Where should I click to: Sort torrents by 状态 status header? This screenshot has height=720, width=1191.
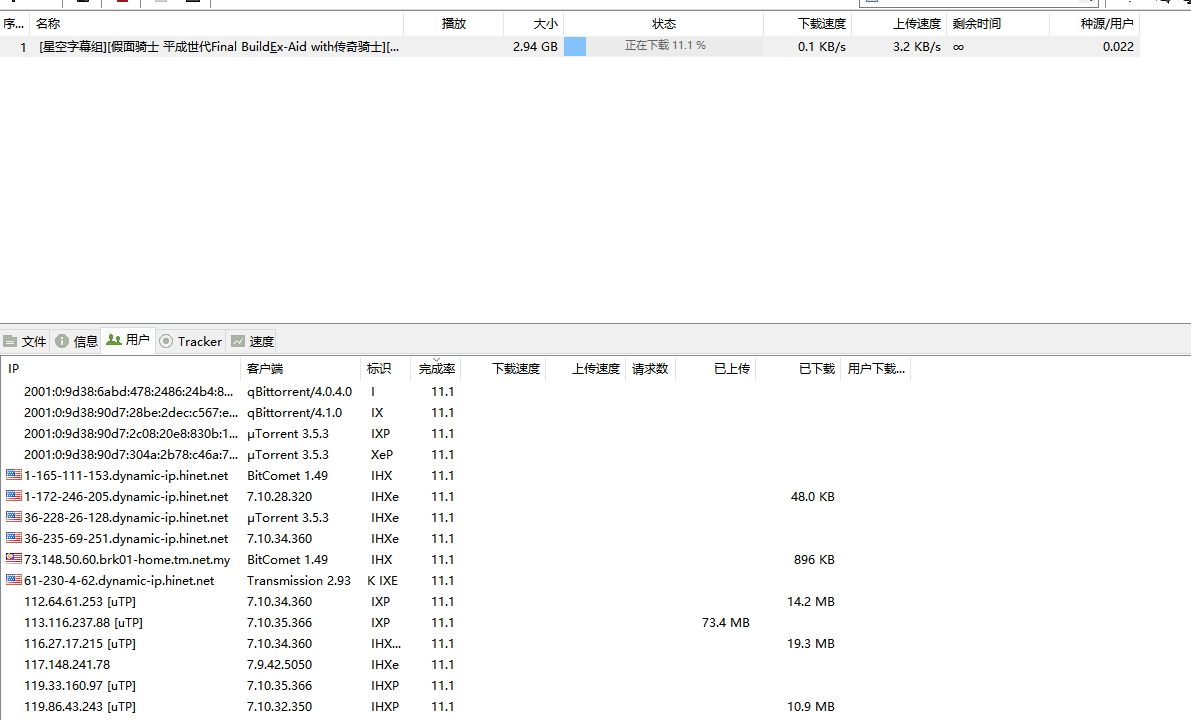pyautogui.click(x=663, y=24)
